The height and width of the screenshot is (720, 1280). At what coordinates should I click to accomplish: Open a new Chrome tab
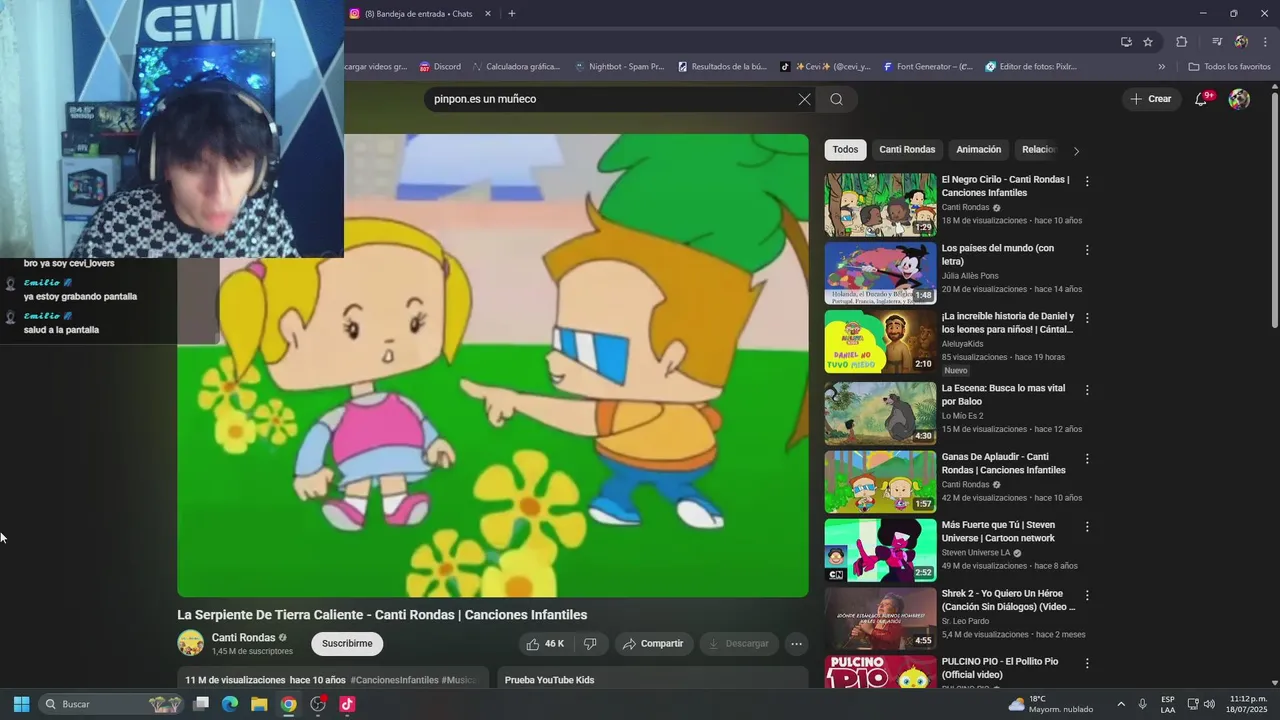tap(512, 14)
